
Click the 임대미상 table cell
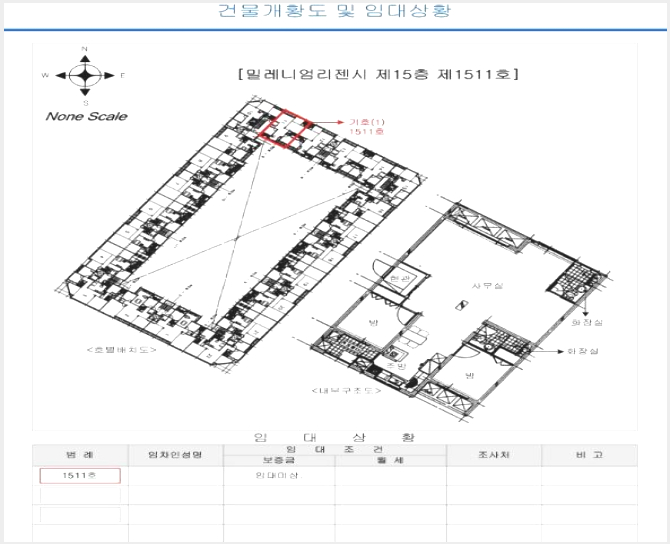(x=278, y=475)
